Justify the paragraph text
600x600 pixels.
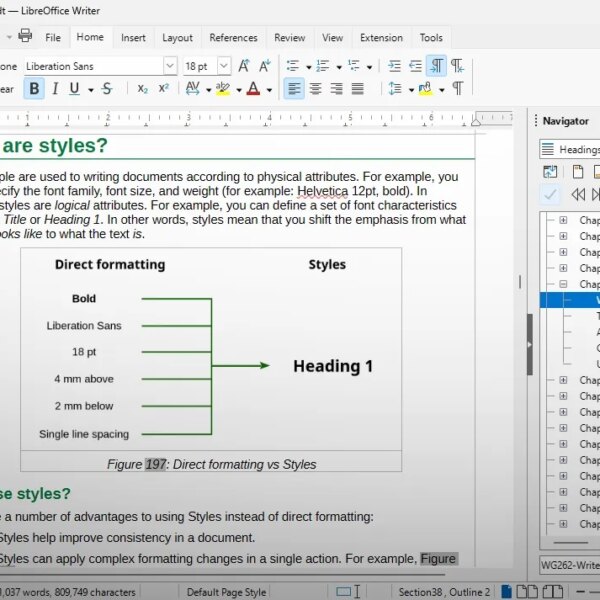tap(357, 89)
